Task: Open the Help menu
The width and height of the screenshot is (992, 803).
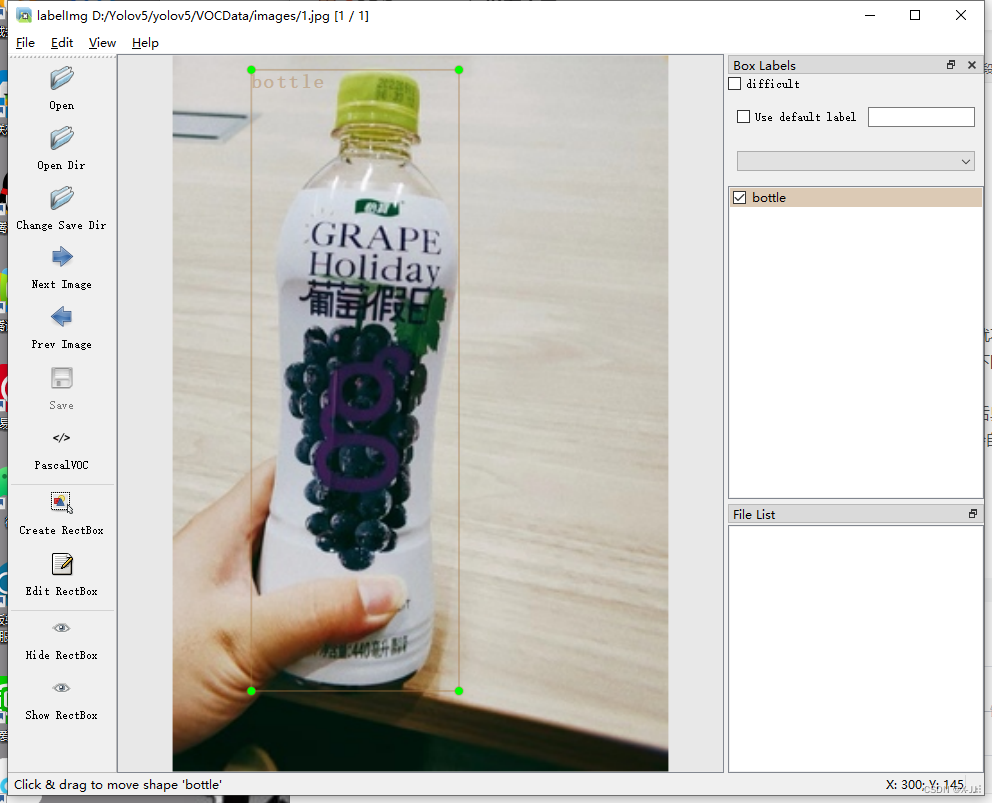Action: [145, 42]
